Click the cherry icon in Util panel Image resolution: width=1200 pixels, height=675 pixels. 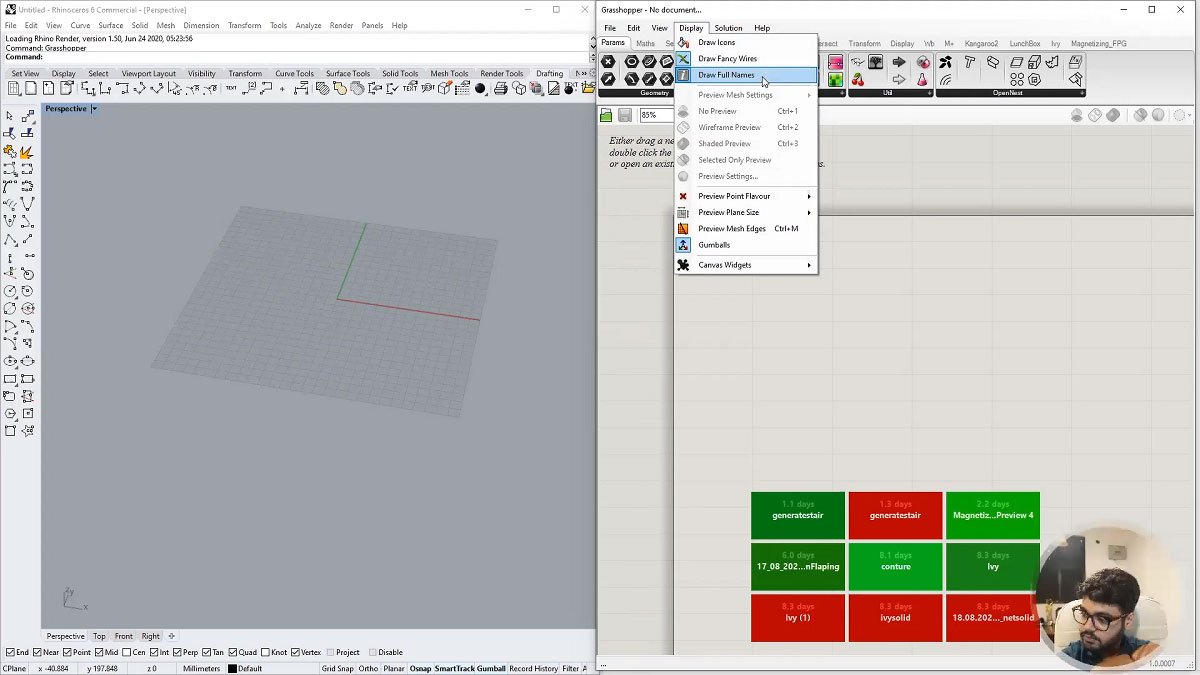pyautogui.click(x=858, y=80)
